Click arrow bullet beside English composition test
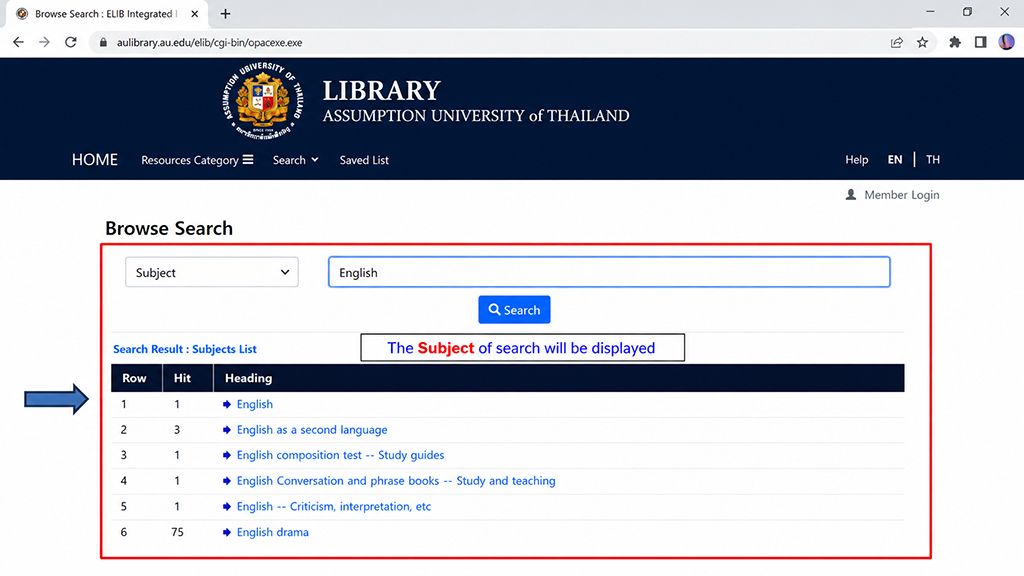Screen dimensions: 1024x576 [x=227, y=455]
